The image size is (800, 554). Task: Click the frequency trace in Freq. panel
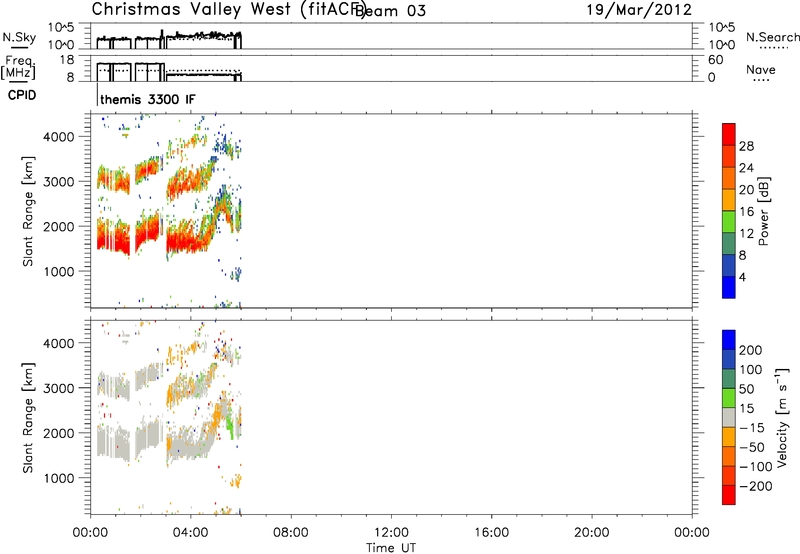click(168, 71)
